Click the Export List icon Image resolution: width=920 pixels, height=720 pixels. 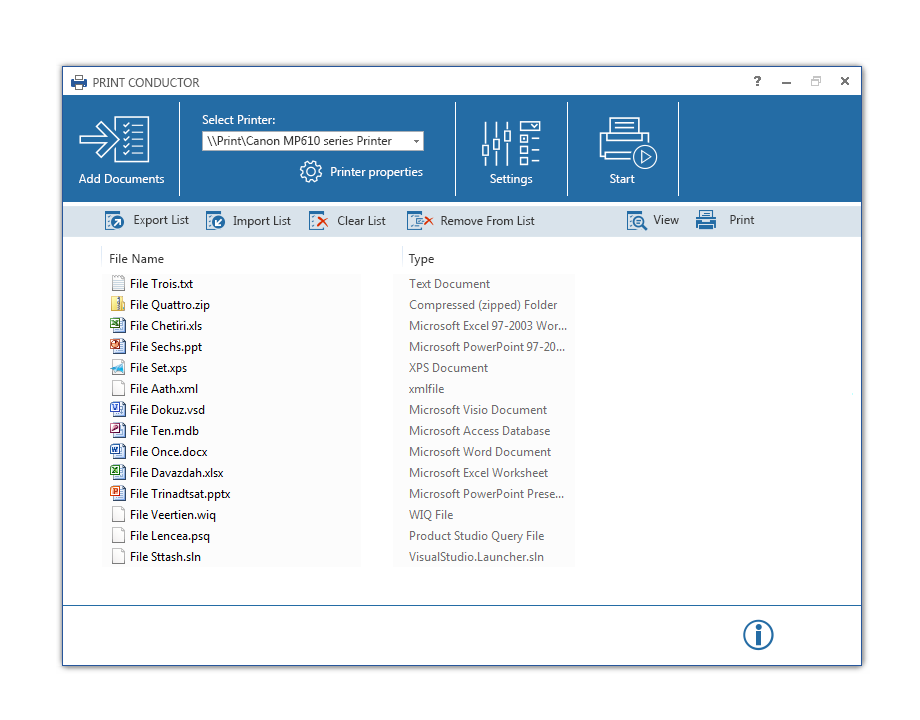click(x=116, y=221)
